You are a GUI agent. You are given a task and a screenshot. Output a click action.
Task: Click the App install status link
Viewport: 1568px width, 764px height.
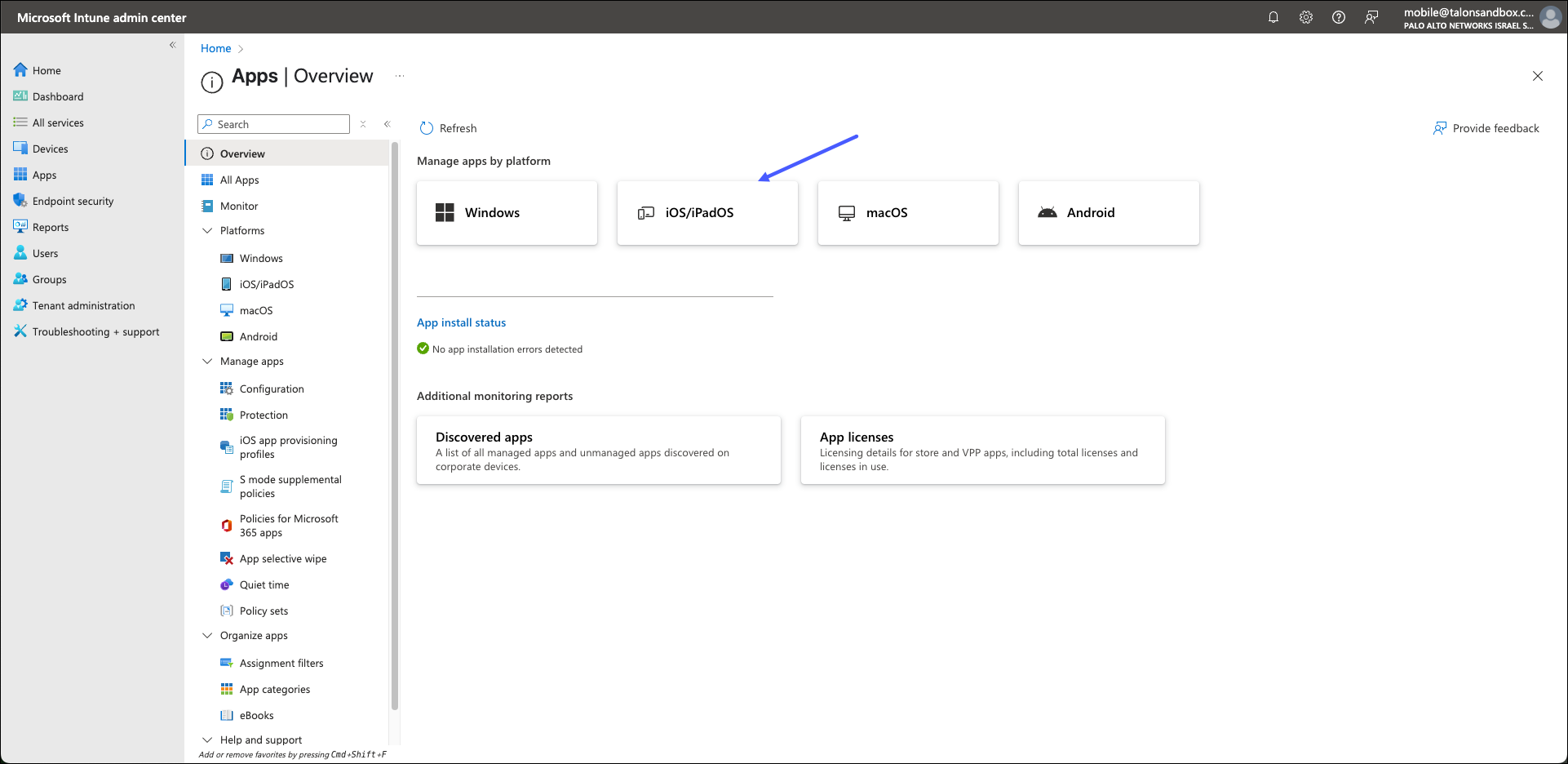tap(461, 323)
